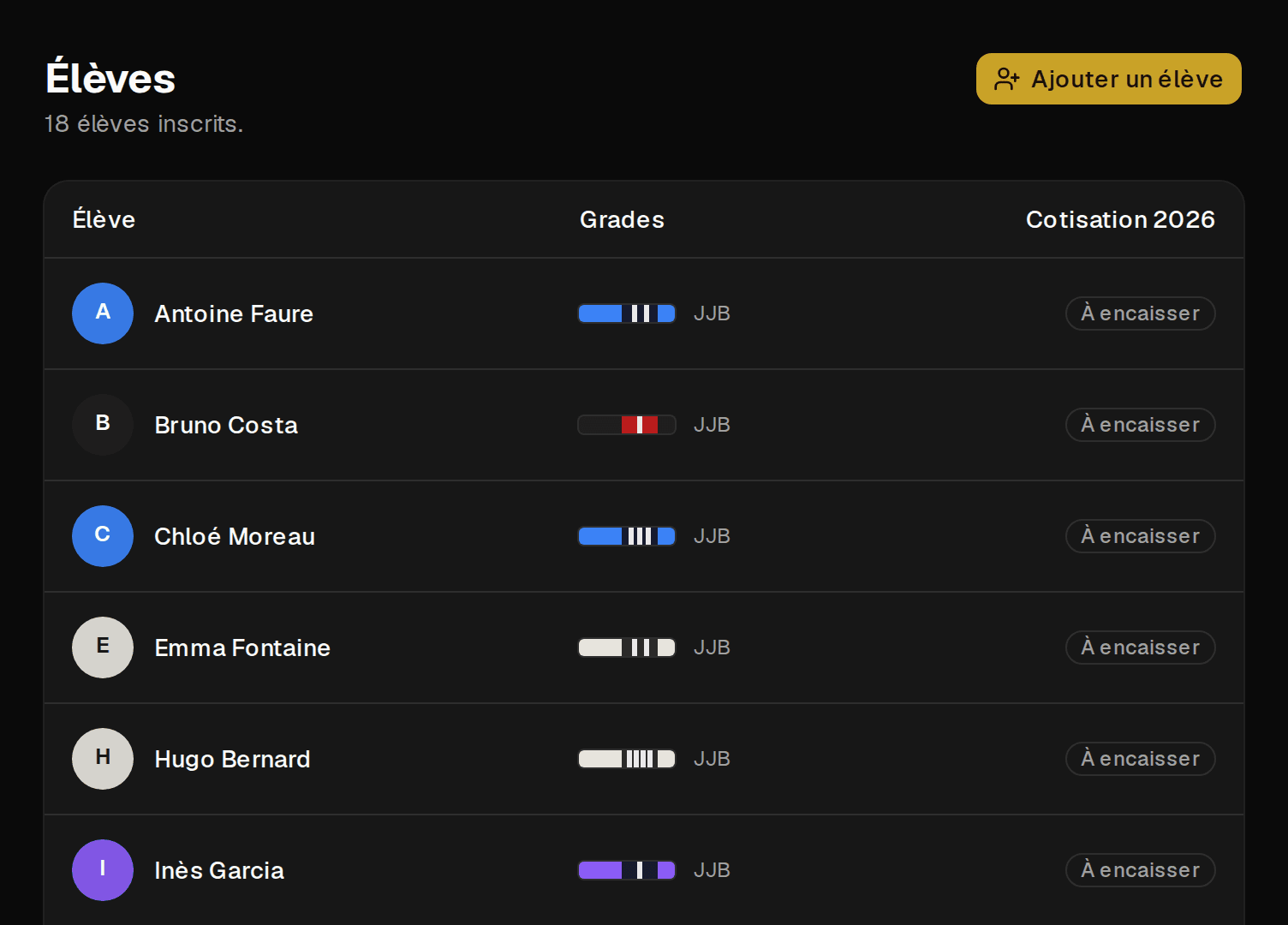Open Hugo Bernard's avatar

click(103, 759)
